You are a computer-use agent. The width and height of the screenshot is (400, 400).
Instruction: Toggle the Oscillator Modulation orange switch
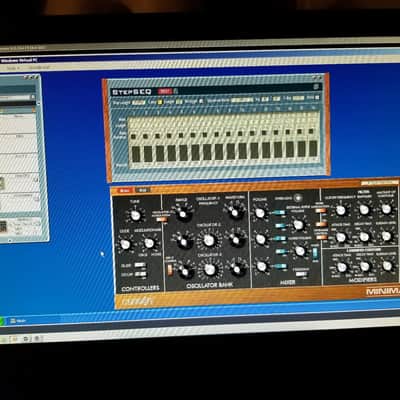[x=162, y=219]
